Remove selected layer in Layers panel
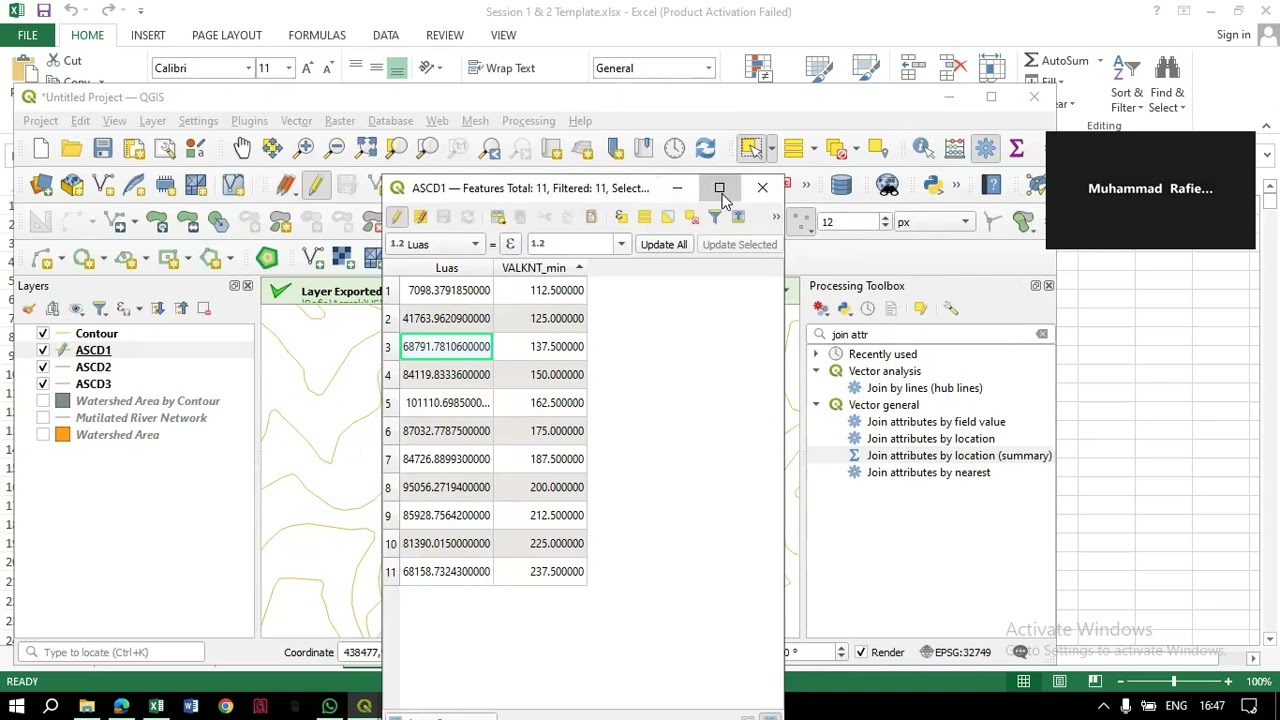The height and width of the screenshot is (720, 1280). click(x=204, y=308)
